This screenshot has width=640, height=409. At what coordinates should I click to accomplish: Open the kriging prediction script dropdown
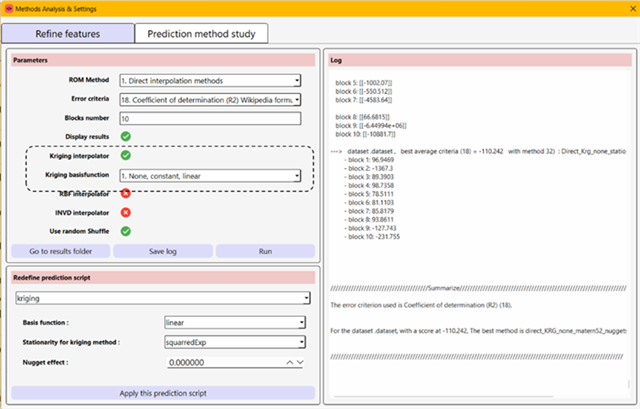click(x=163, y=298)
